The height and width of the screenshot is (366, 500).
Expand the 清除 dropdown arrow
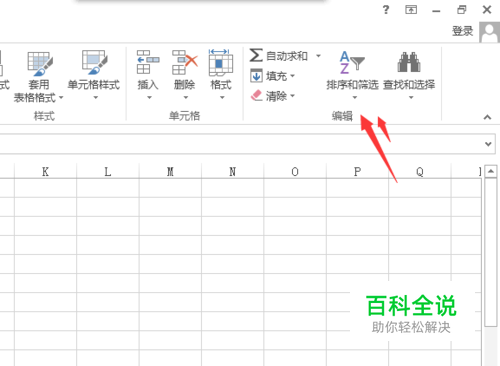292,96
